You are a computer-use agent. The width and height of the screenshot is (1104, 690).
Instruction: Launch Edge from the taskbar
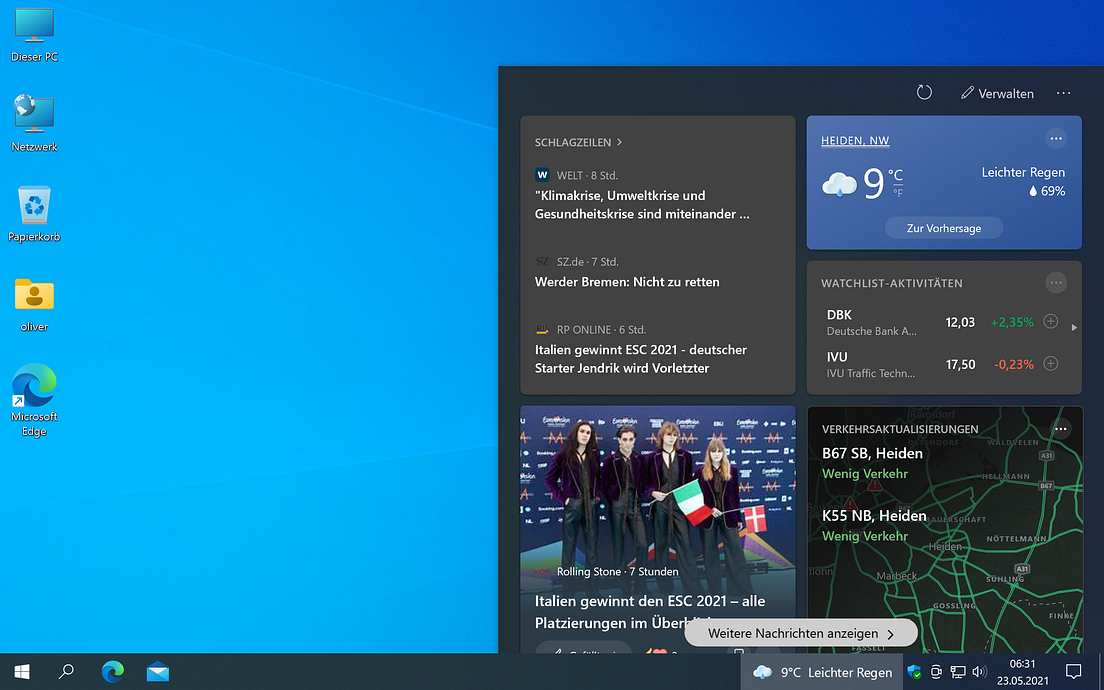(113, 672)
